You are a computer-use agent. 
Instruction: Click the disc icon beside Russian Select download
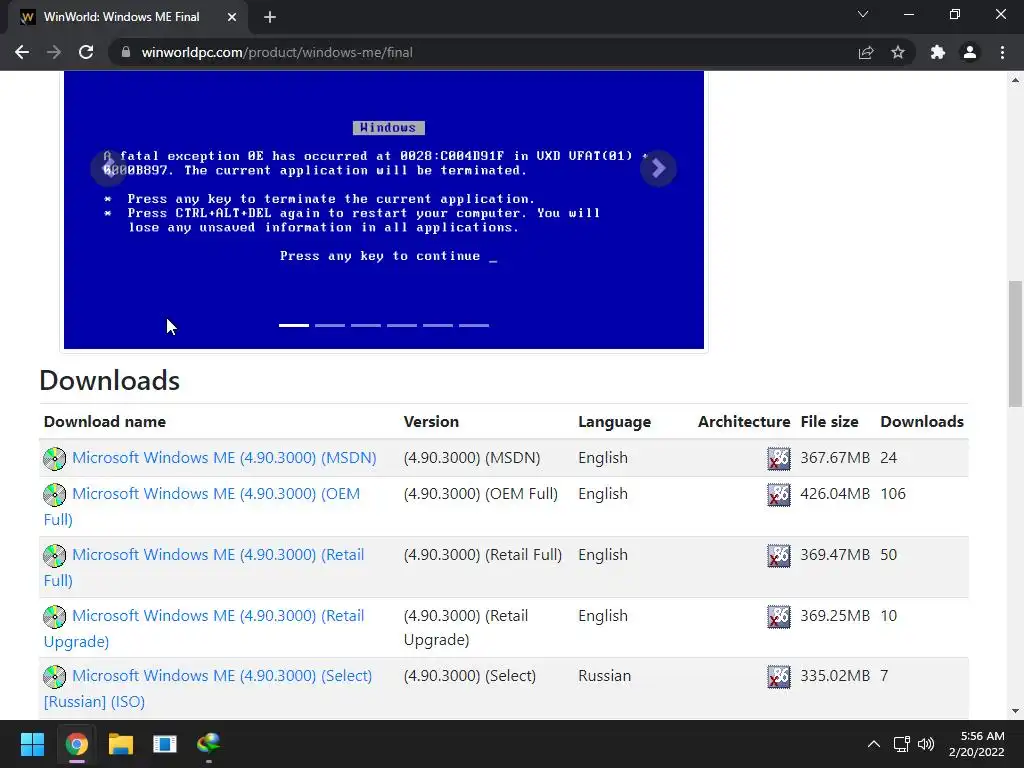pos(55,677)
